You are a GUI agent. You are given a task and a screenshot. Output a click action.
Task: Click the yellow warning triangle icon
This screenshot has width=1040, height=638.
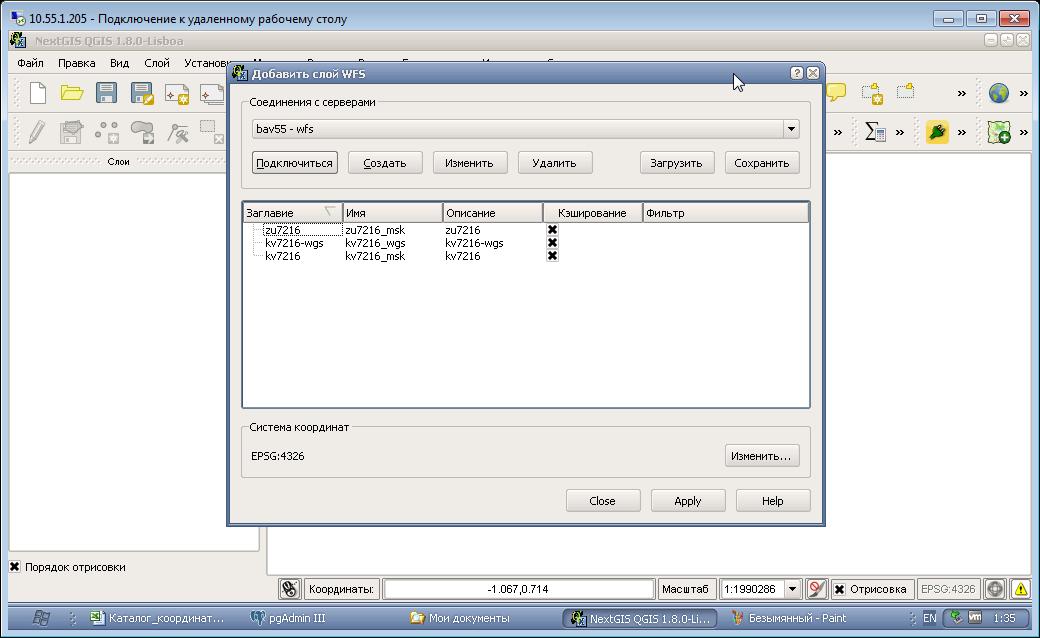pyautogui.click(x=1020, y=589)
